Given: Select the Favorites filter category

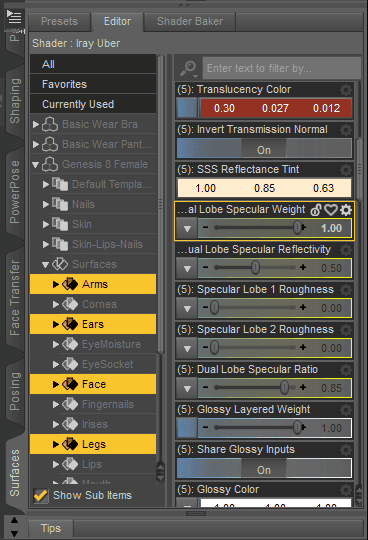Looking at the screenshot, I should click(x=93, y=84).
